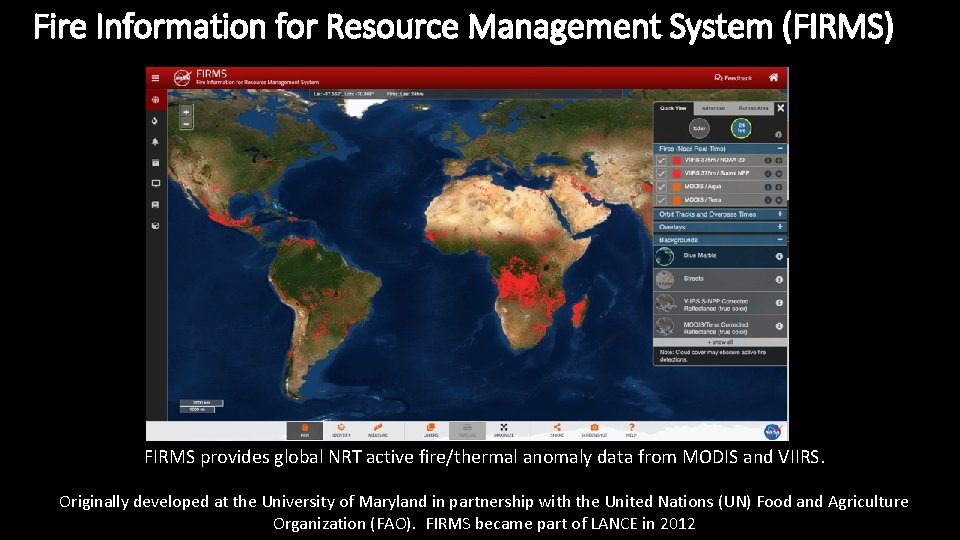Image resolution: width=960 pixels, height=540 pixels.
Task: Open settings for MODIS / Terra layer
Action: point(779,200)
